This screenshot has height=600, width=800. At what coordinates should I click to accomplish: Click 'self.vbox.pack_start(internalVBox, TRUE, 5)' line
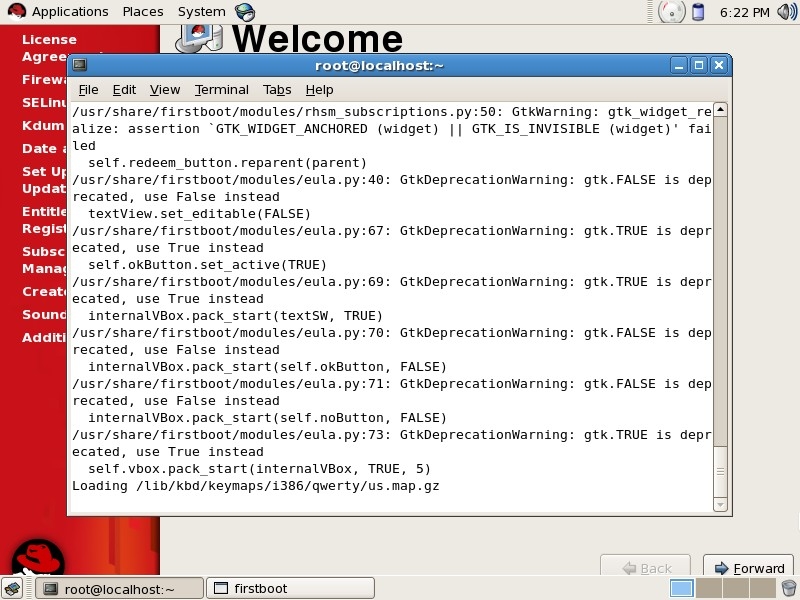pyautogui.click(x=259, y=469)
